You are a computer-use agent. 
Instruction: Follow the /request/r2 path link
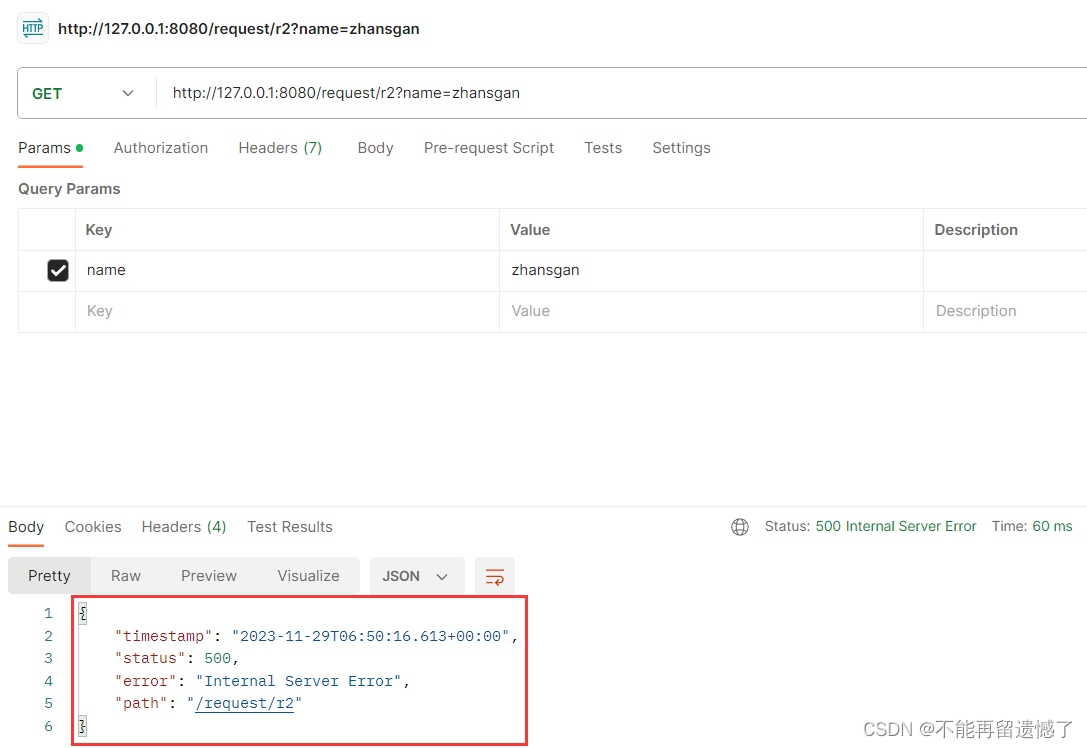click(245, 704)
